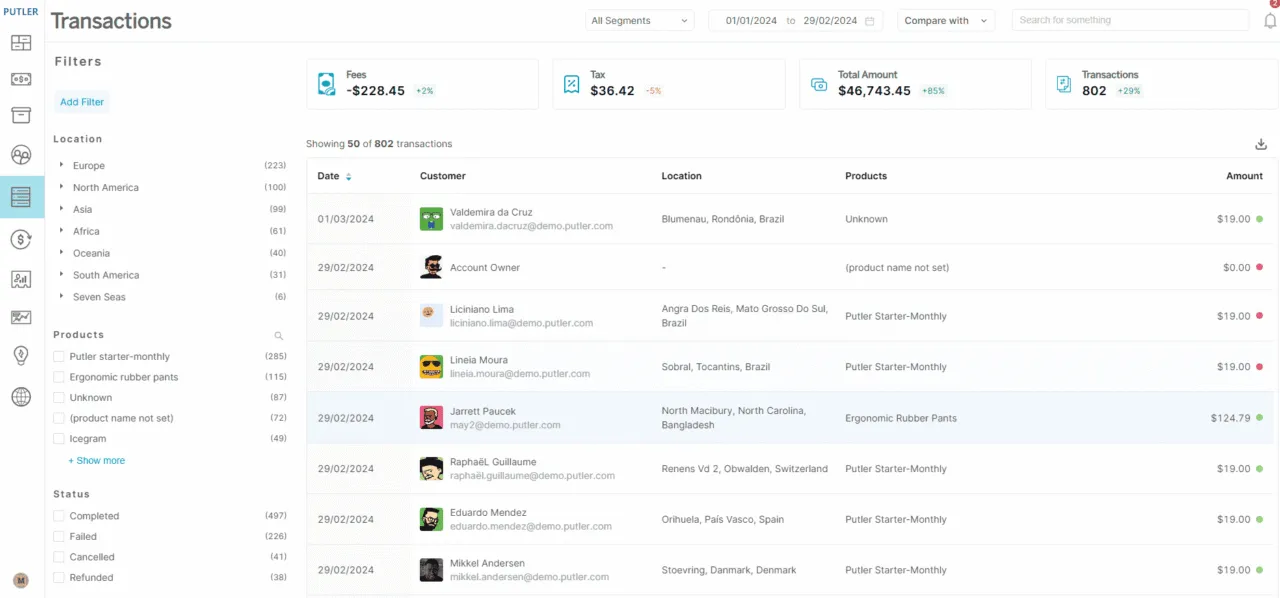Open the Insights lightbulb icon in sidebar

coord(21,355)
